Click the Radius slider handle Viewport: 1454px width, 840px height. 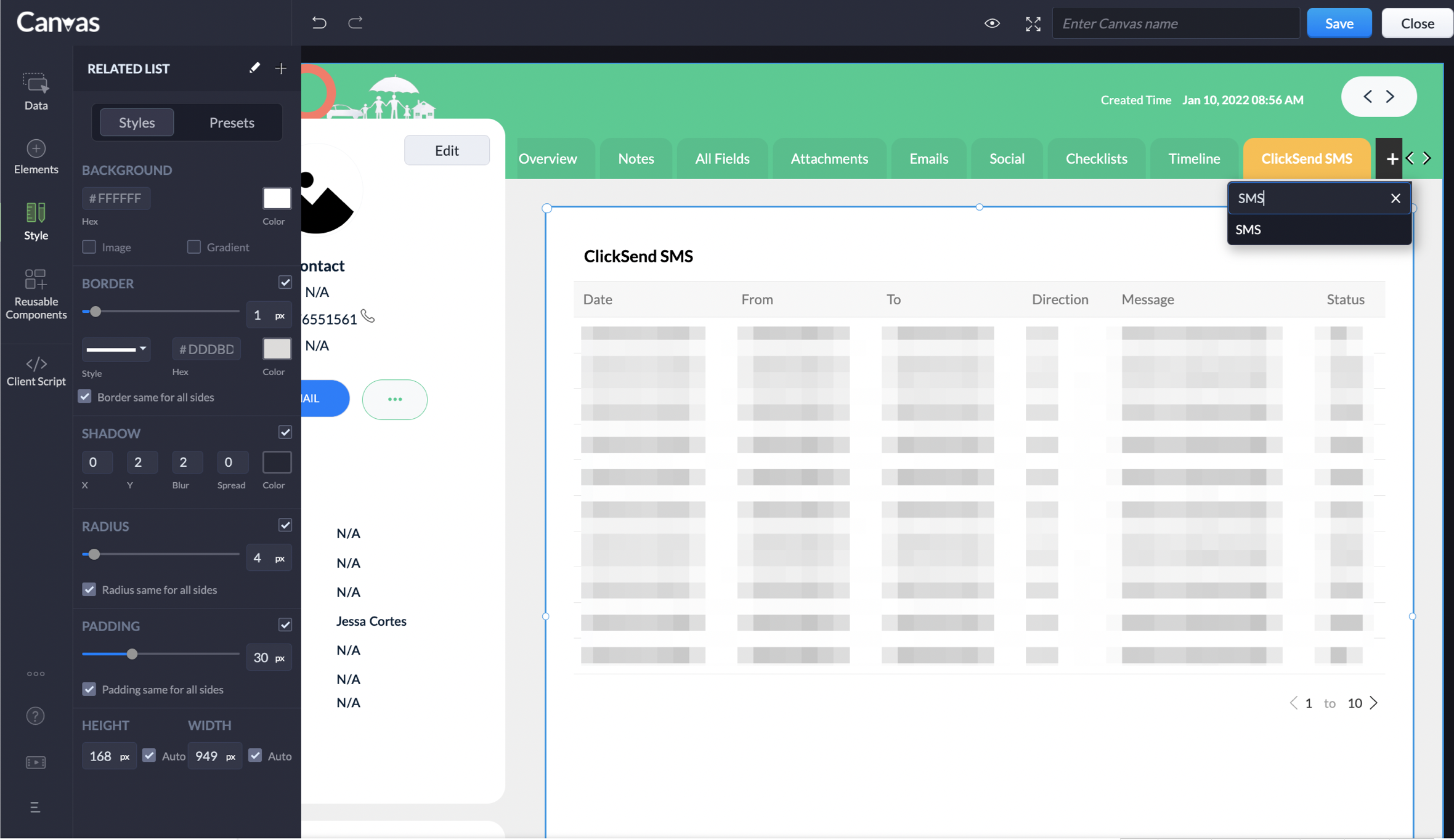94,554
